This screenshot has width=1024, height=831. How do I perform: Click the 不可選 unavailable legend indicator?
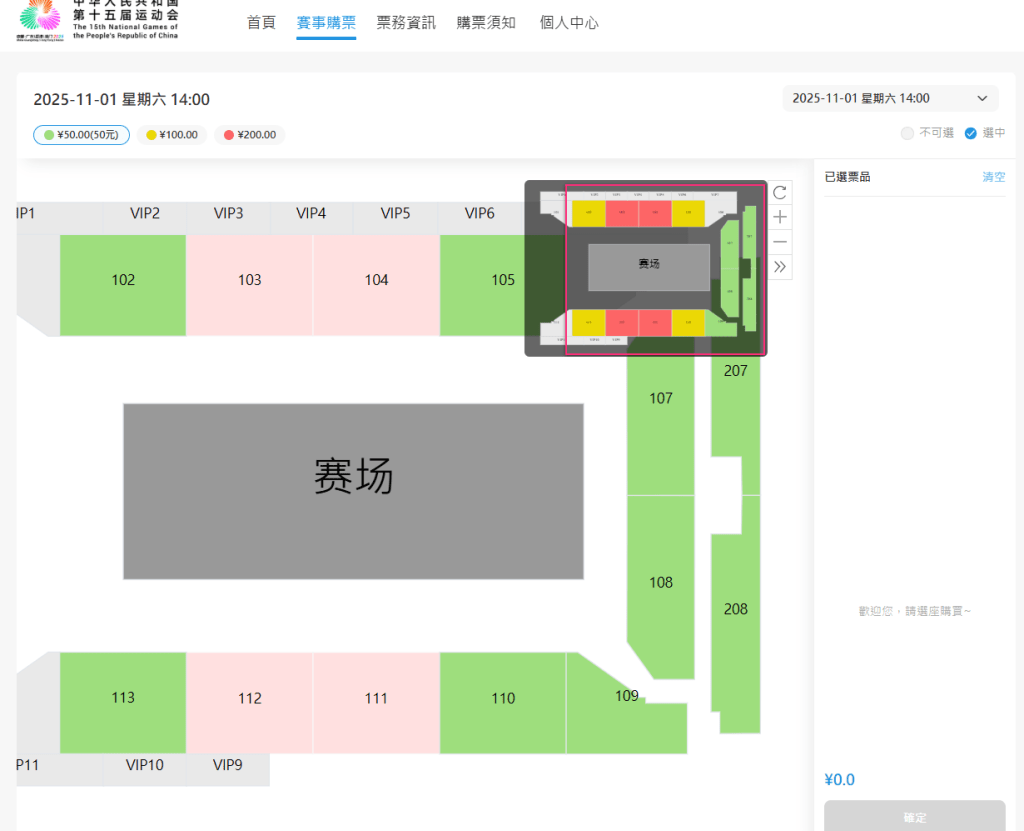pos(906,133)
